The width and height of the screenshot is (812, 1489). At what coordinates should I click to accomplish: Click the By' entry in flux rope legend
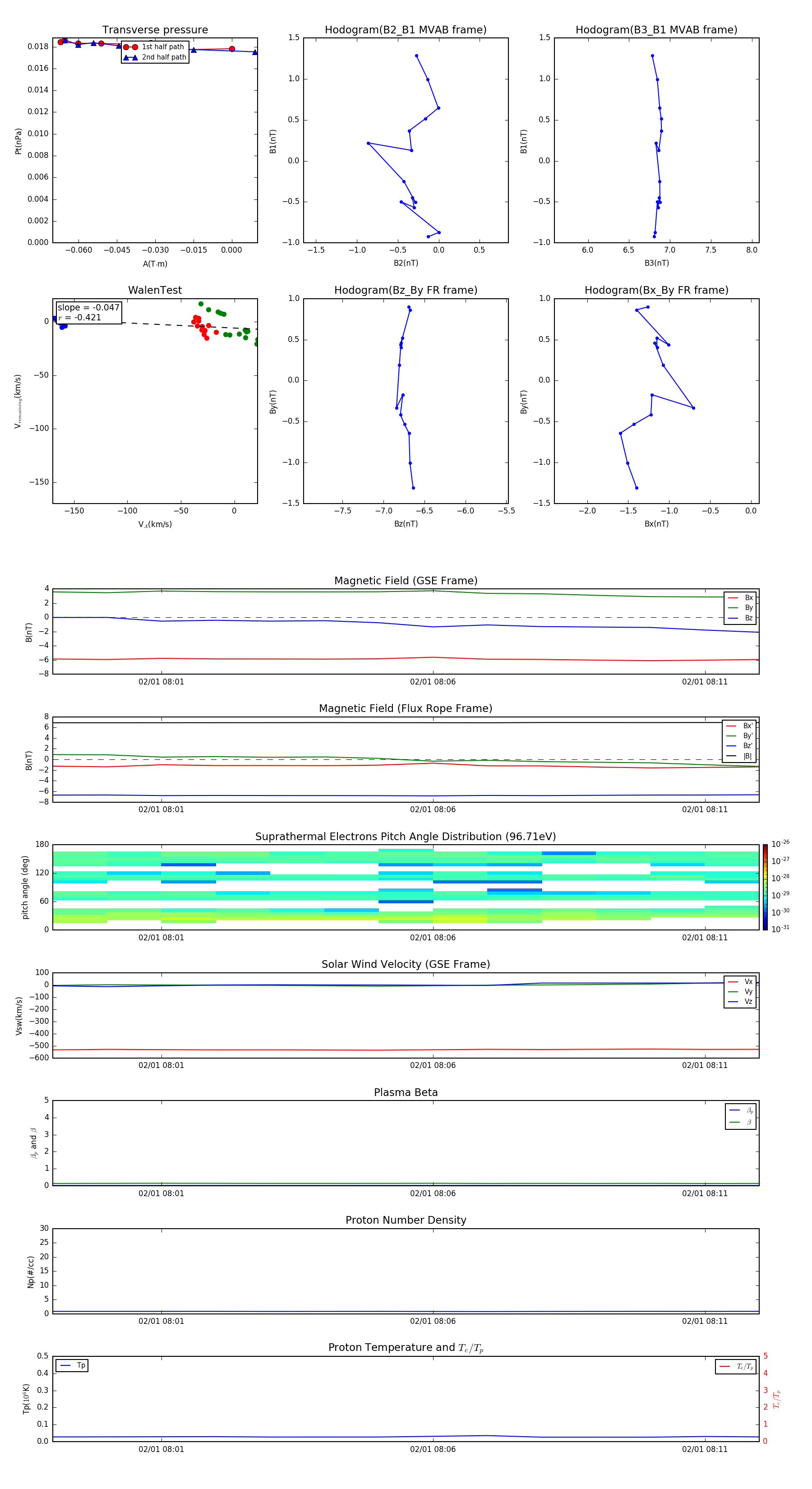(x=739, y=736)
